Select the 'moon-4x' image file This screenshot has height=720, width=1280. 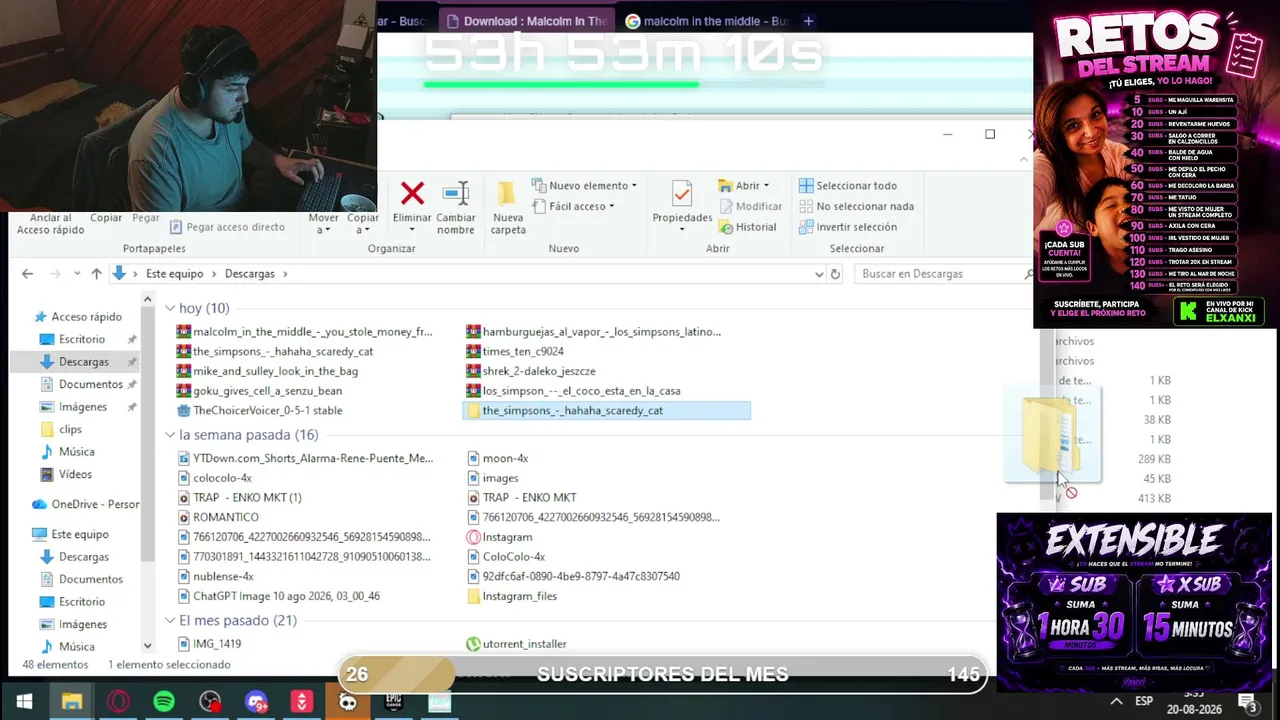(x=497, y=458)
